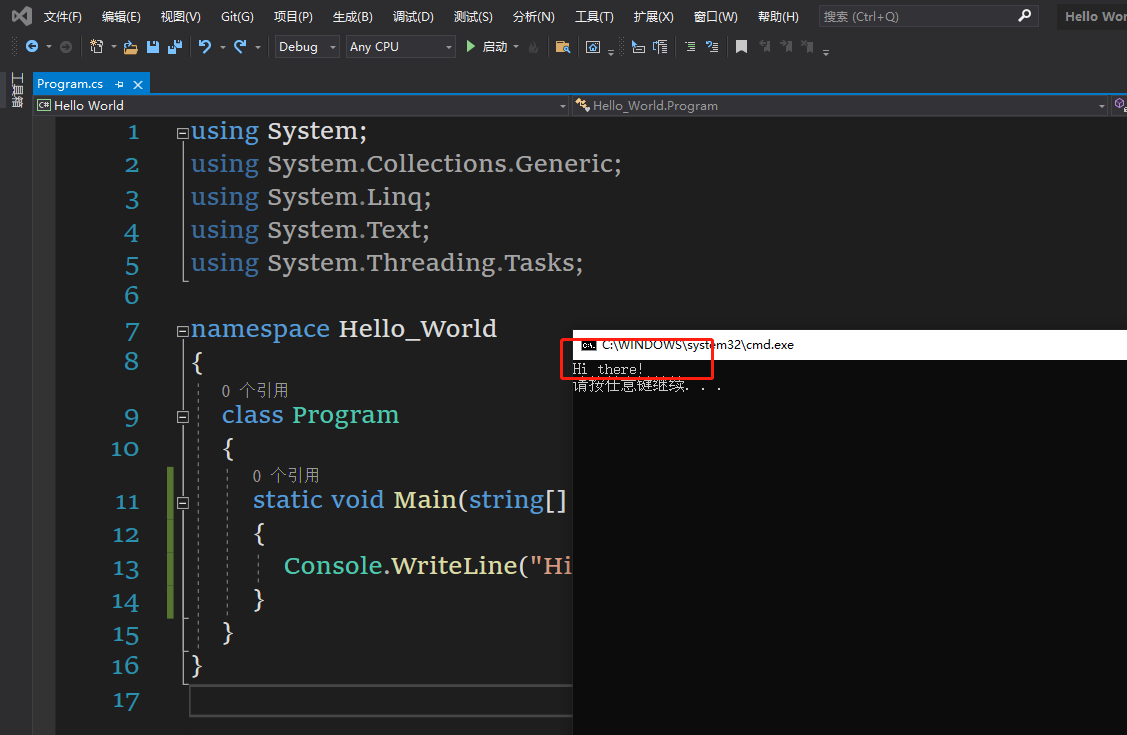
Task: Click the C# project icon beside Hello World
Action: (x=44, y=106)
